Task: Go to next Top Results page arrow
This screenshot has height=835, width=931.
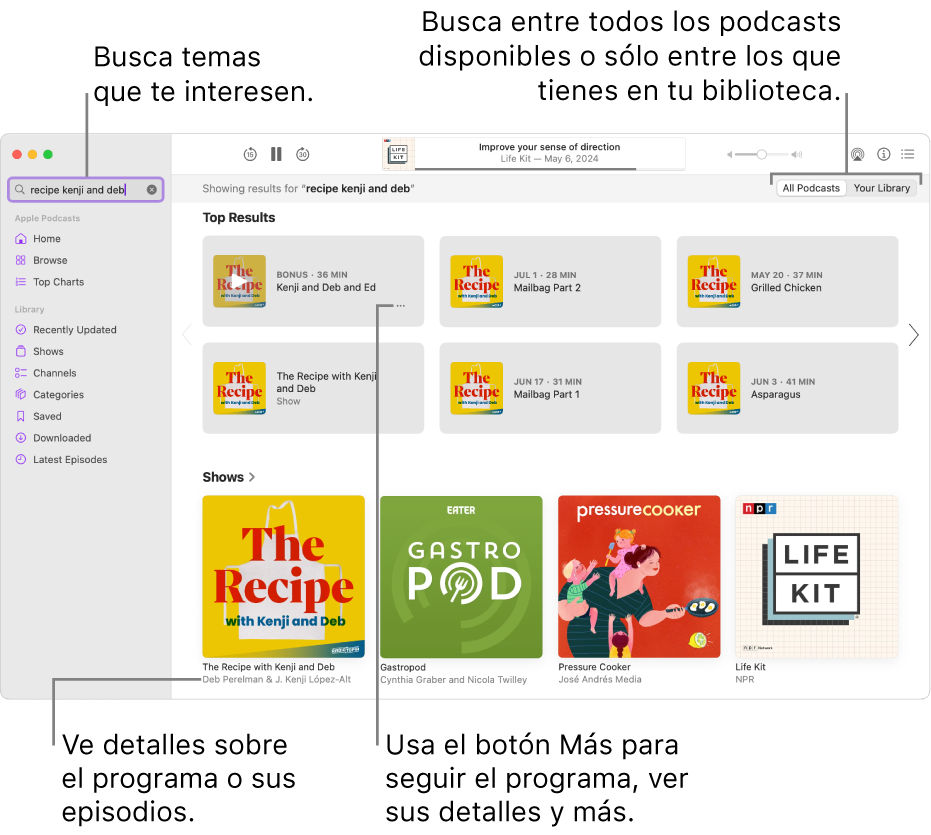Action: (912, 335)
